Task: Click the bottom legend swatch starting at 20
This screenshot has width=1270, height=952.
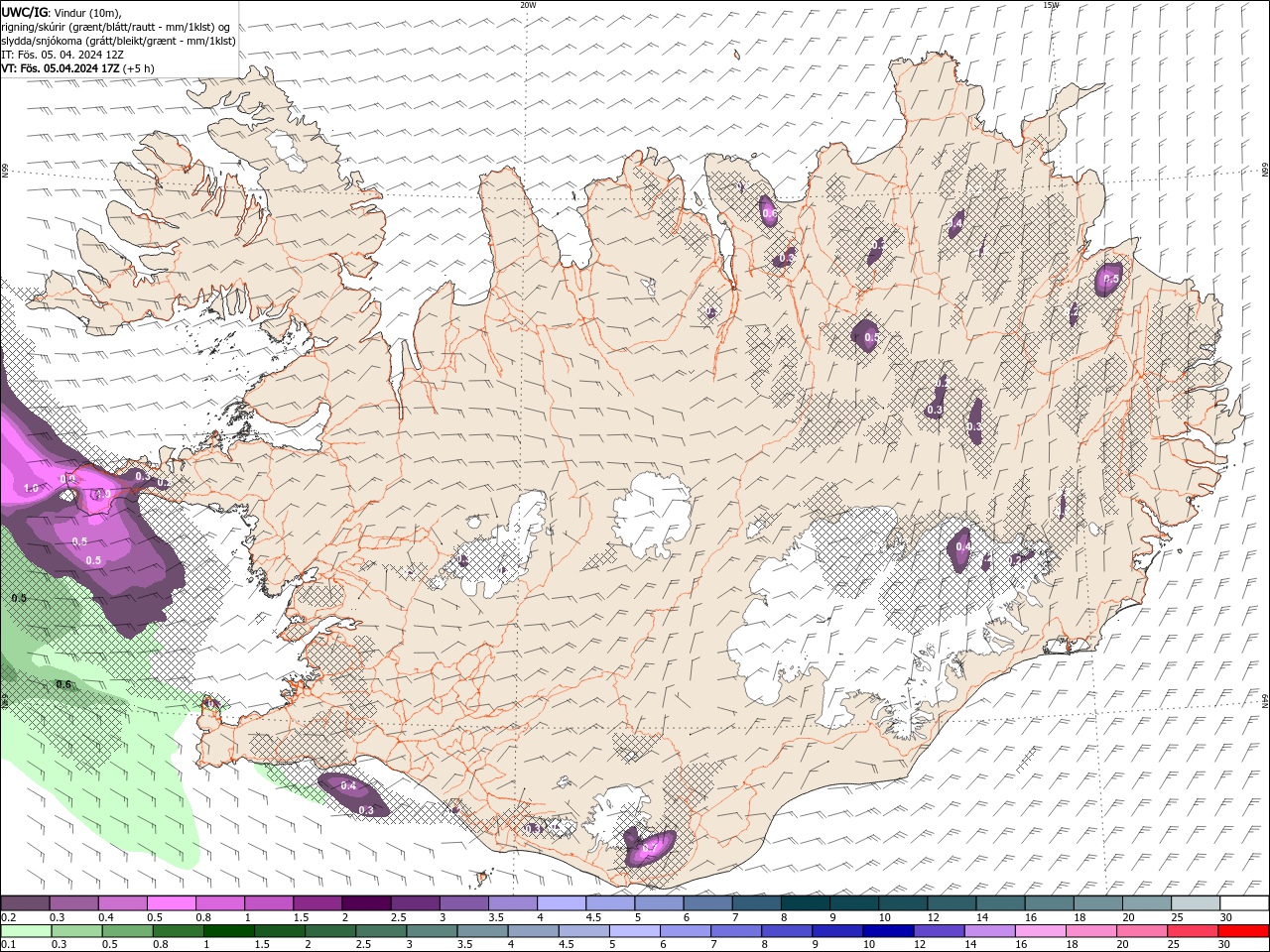Action: (x=1141, y=931)
